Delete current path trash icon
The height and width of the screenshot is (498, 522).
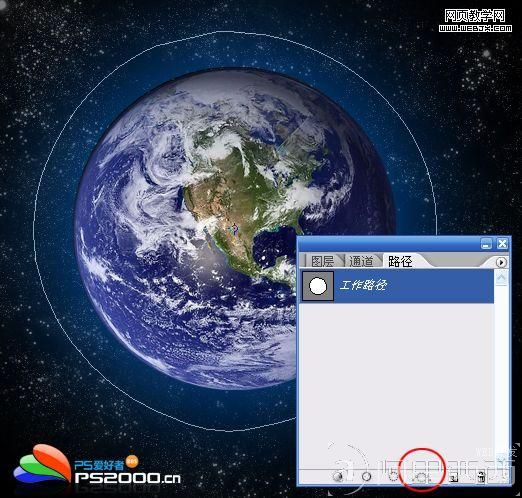(480, 478)
